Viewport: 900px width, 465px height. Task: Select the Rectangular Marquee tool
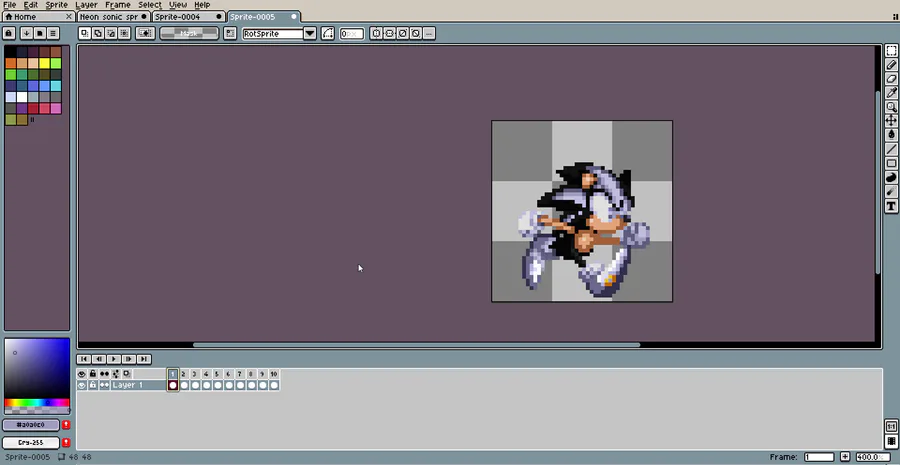pos(891,51)
